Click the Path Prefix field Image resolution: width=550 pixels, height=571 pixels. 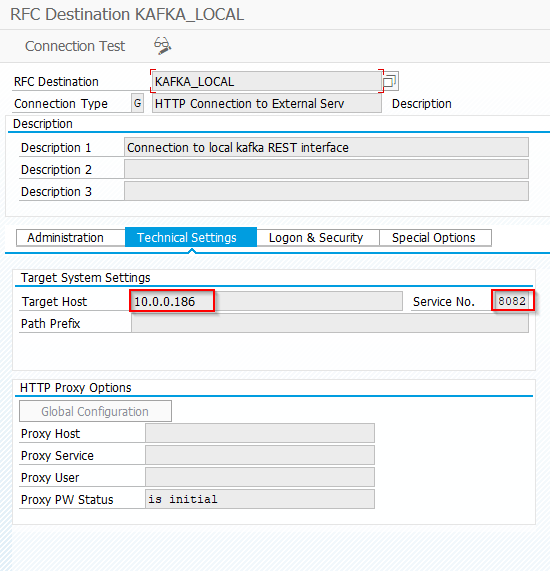tap(330, 323)
